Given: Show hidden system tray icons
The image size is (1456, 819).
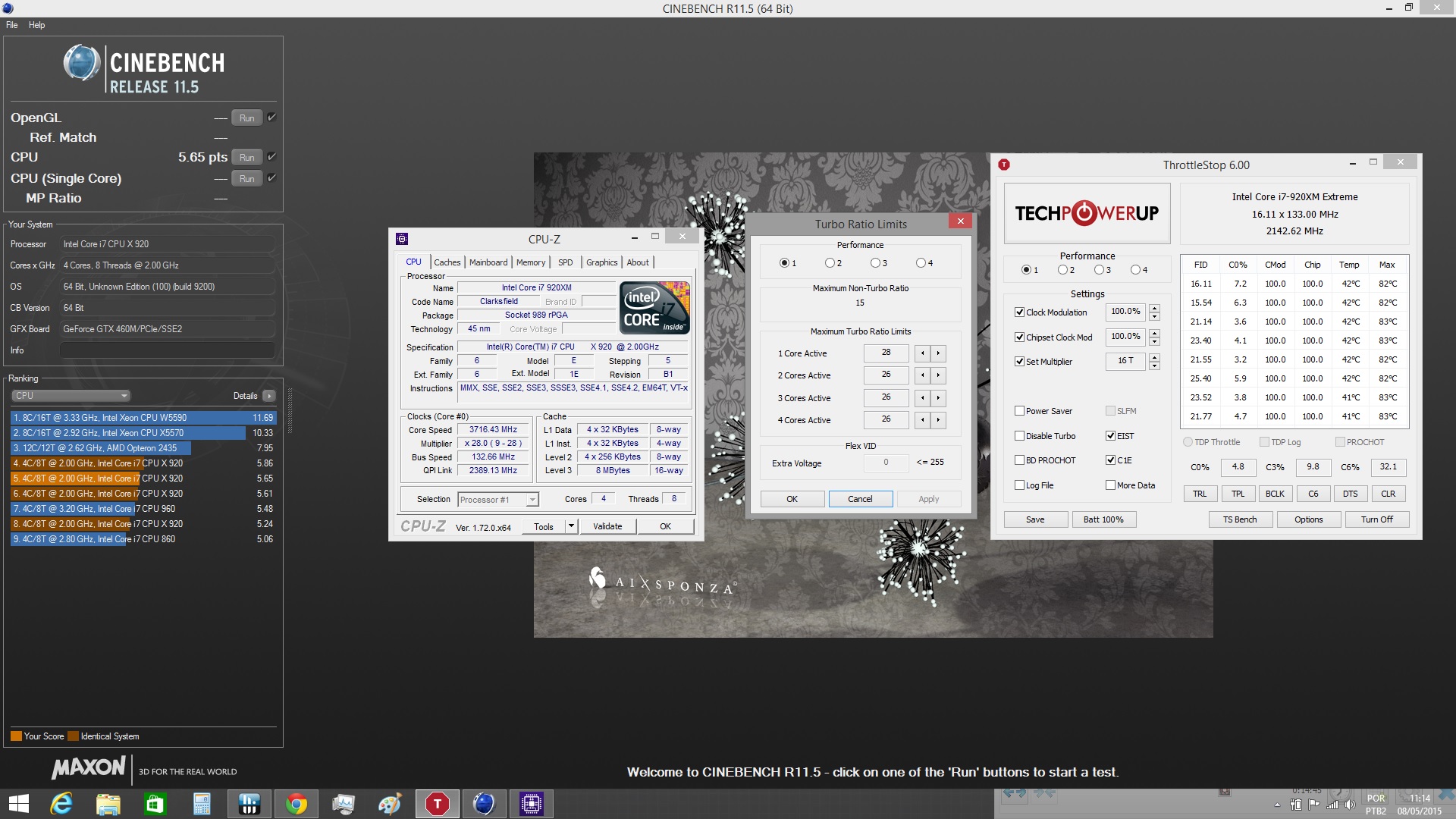Looking at the screenshot, I should (x=1277, y=805).
